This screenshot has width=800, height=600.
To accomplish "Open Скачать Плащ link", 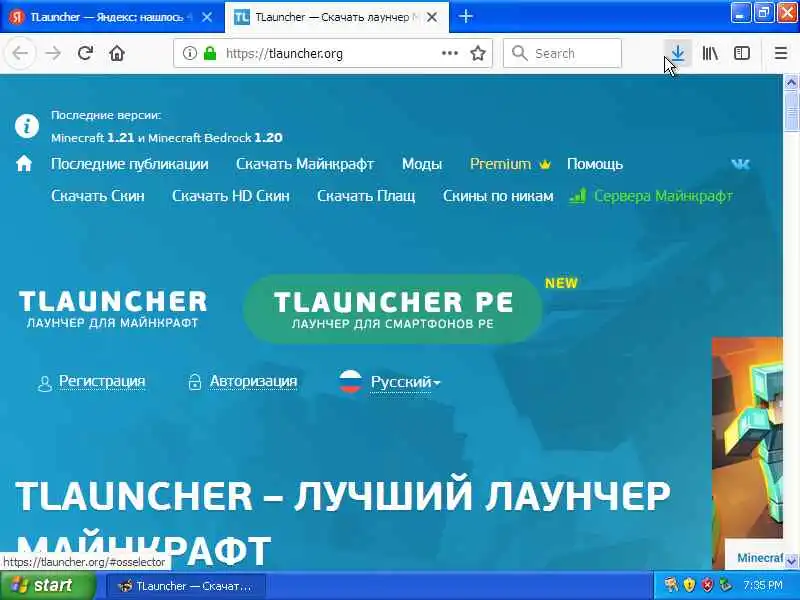I will [366, 196].
